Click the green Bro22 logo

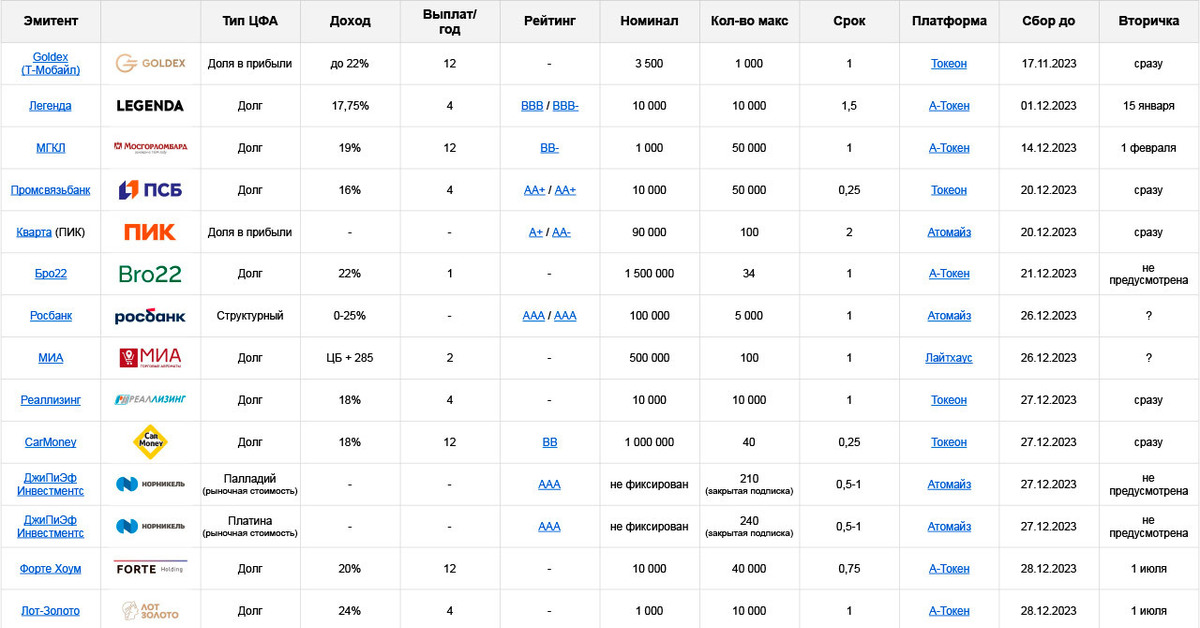click(150, 274)
